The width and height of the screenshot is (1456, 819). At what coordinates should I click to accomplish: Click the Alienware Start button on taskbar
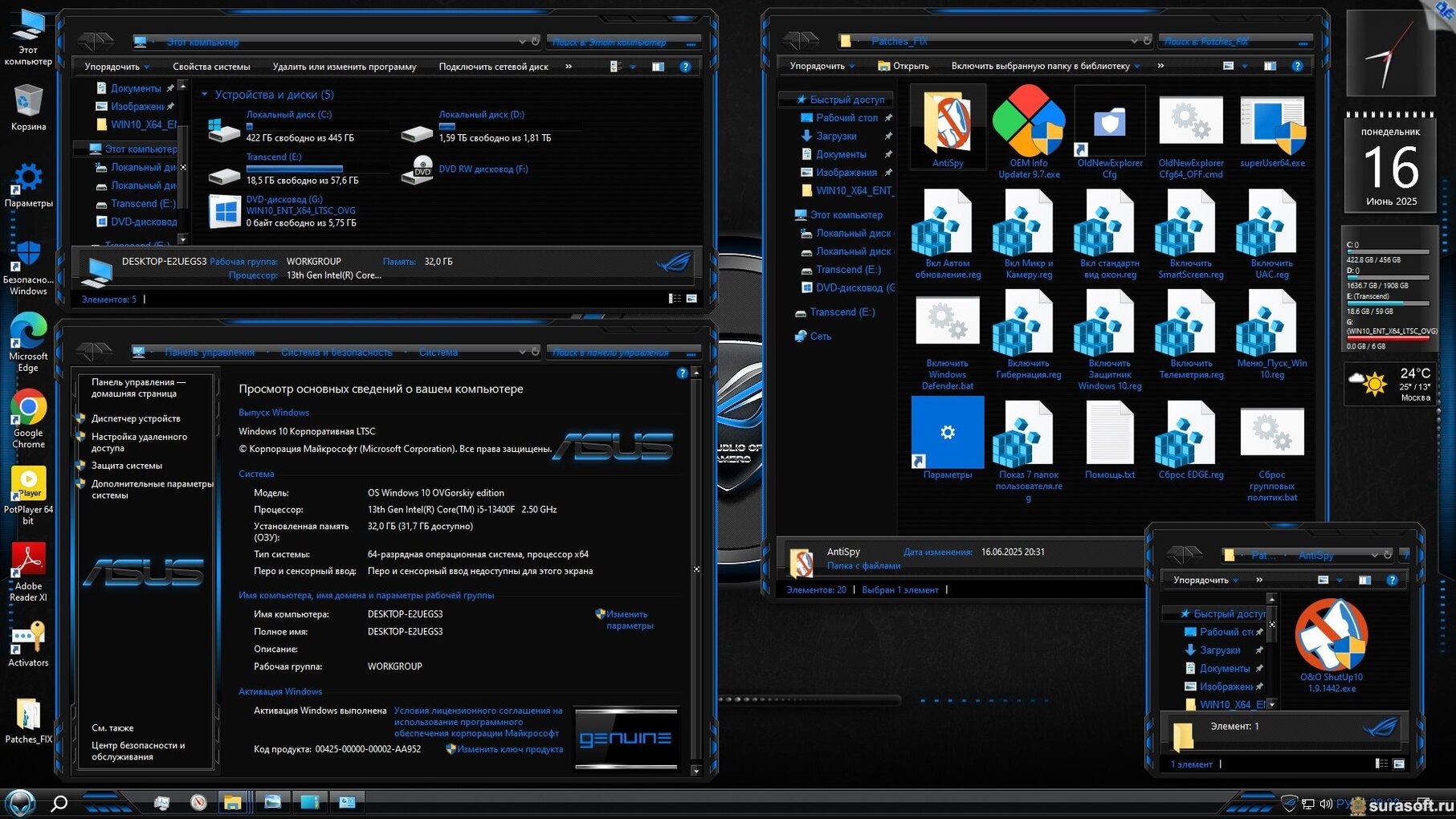click(x=20, y=802)
